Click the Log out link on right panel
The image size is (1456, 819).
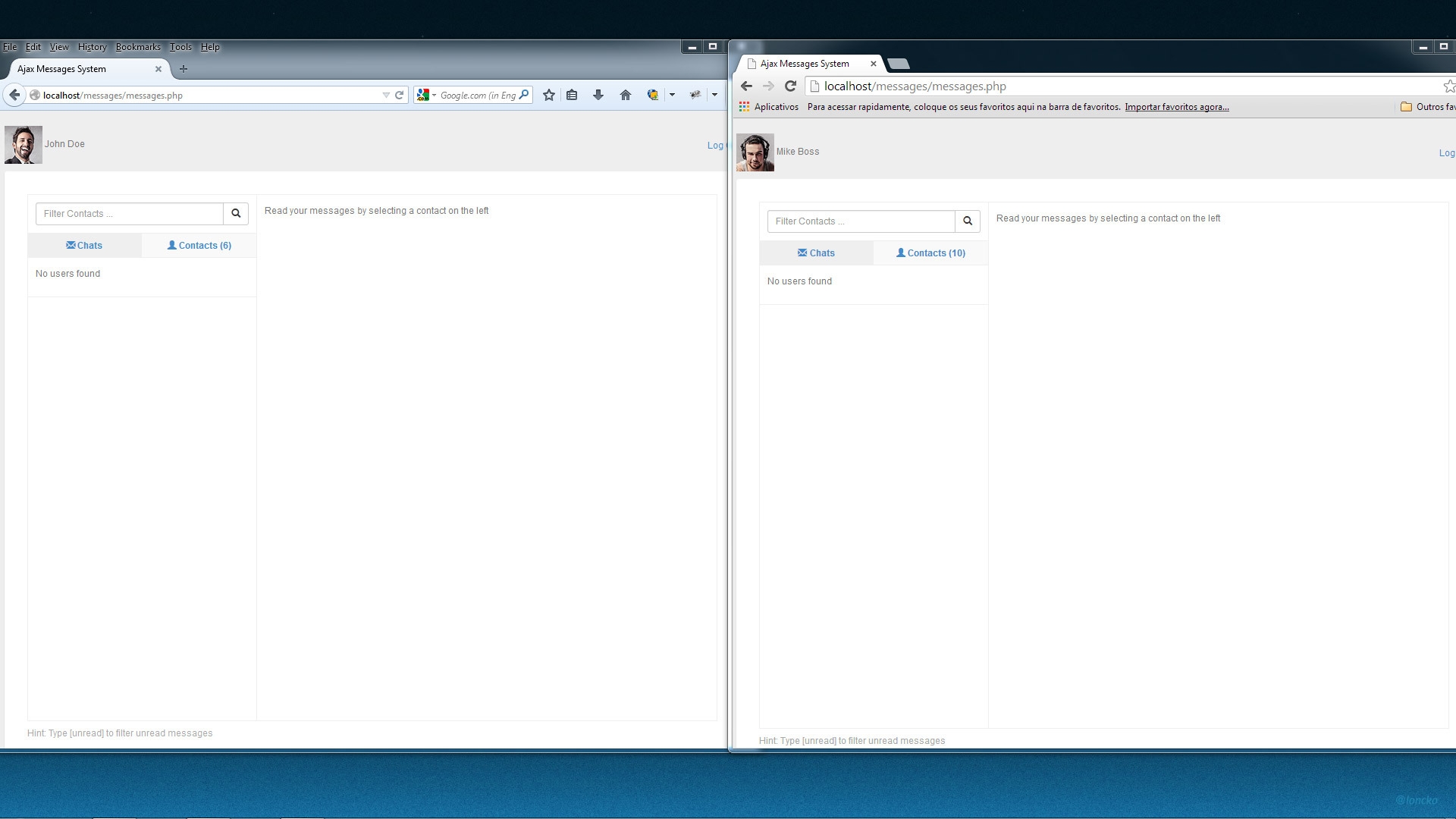[1447, 152]
